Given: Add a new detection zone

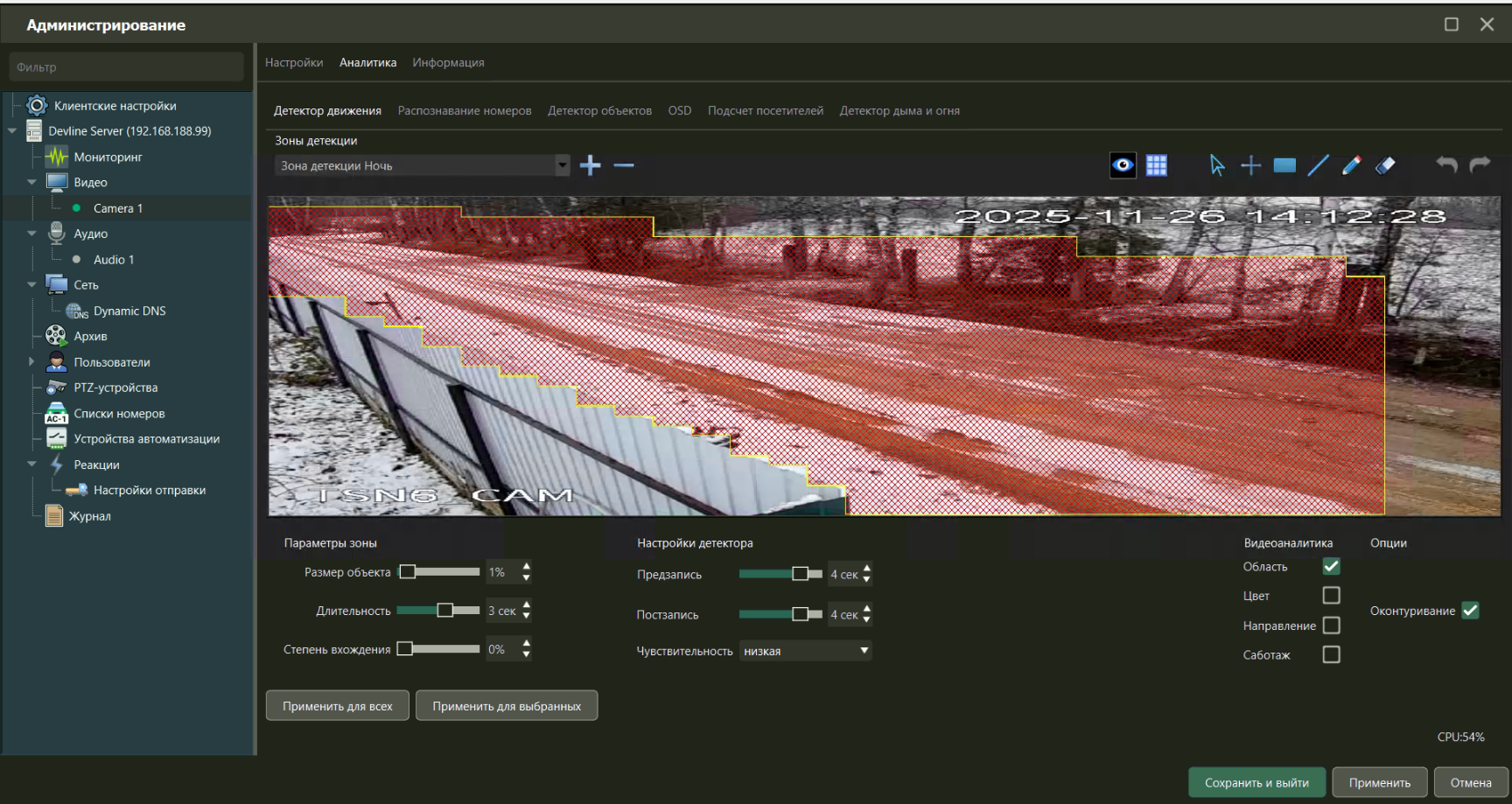Looking at the screenshot, I should [591, 165].
